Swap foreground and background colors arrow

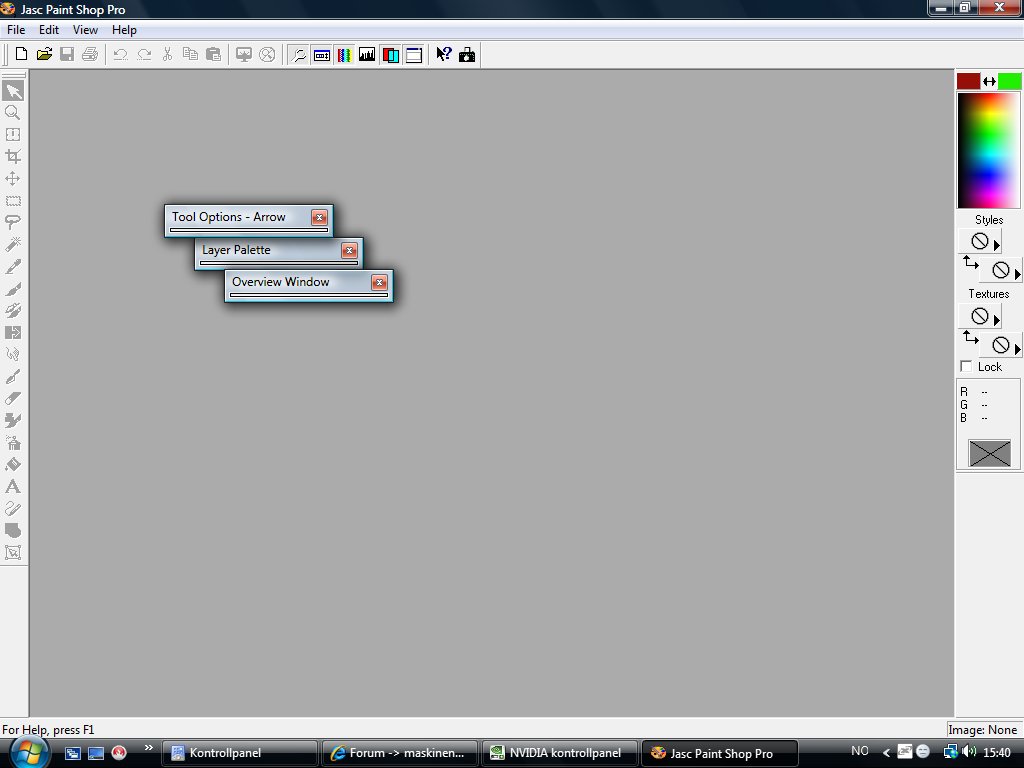click(x=989, y=81)
